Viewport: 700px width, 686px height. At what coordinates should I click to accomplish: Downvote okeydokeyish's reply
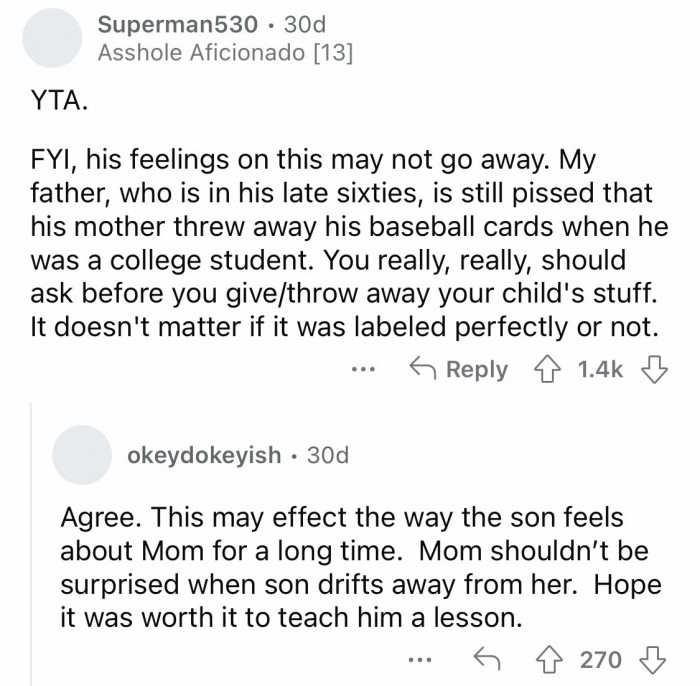[x=655, y=659]
